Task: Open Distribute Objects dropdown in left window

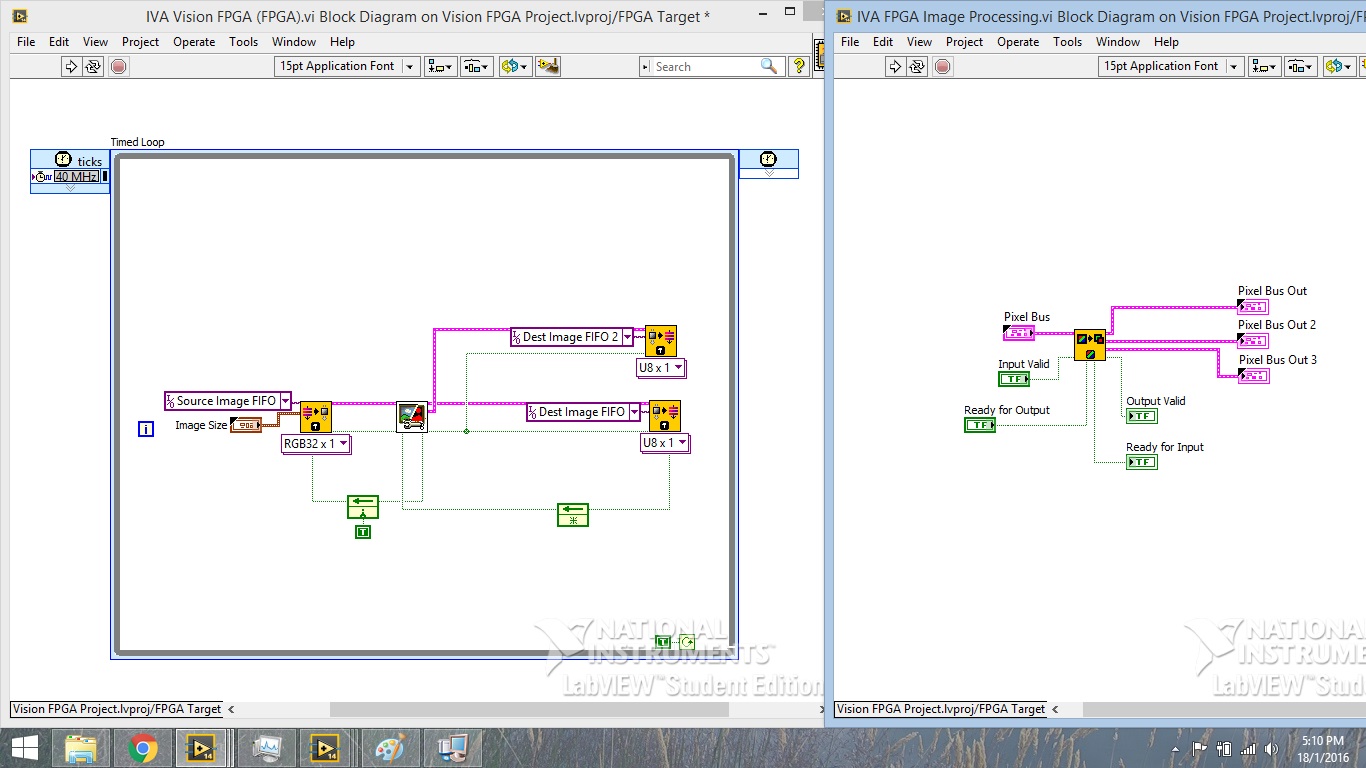Action: (477, 66)
